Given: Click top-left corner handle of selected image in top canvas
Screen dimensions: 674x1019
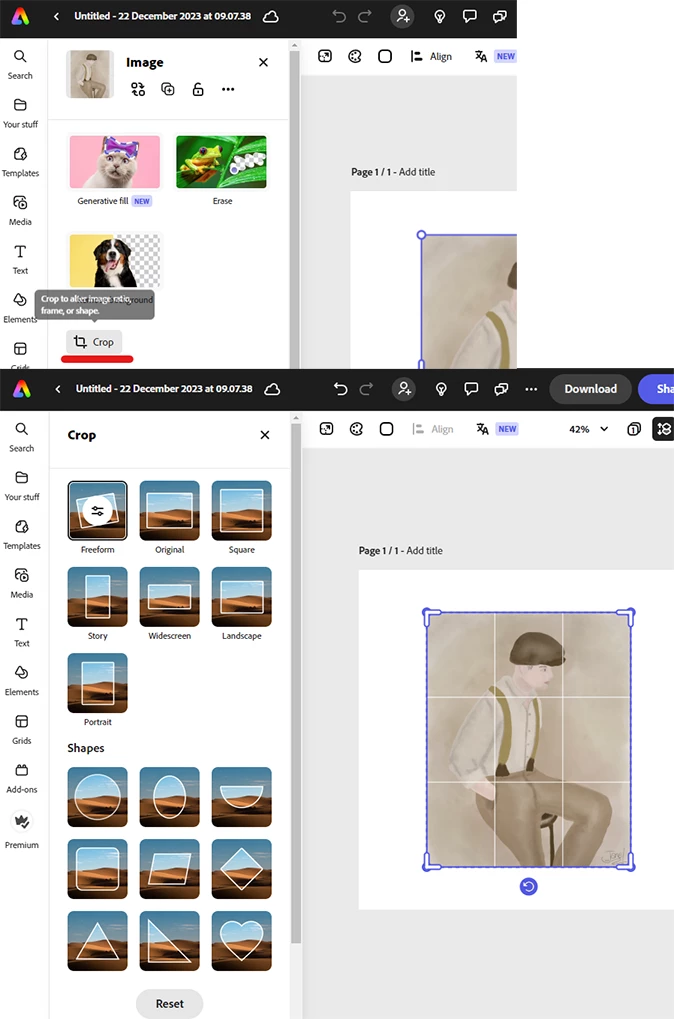Looking at the screenshot, I should click(x=421, y=235).
